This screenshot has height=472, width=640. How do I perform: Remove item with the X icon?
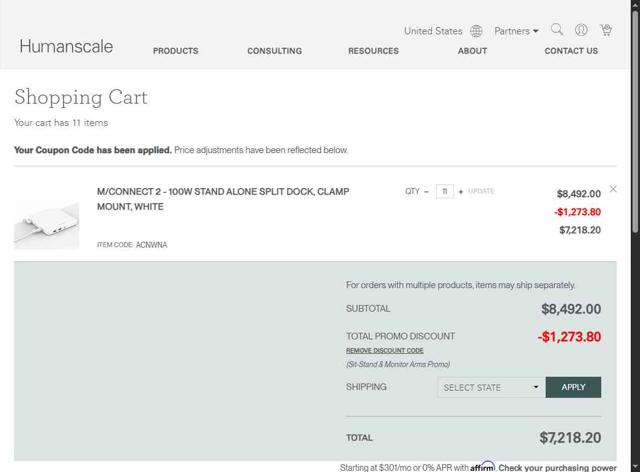[x=613, y=189]
